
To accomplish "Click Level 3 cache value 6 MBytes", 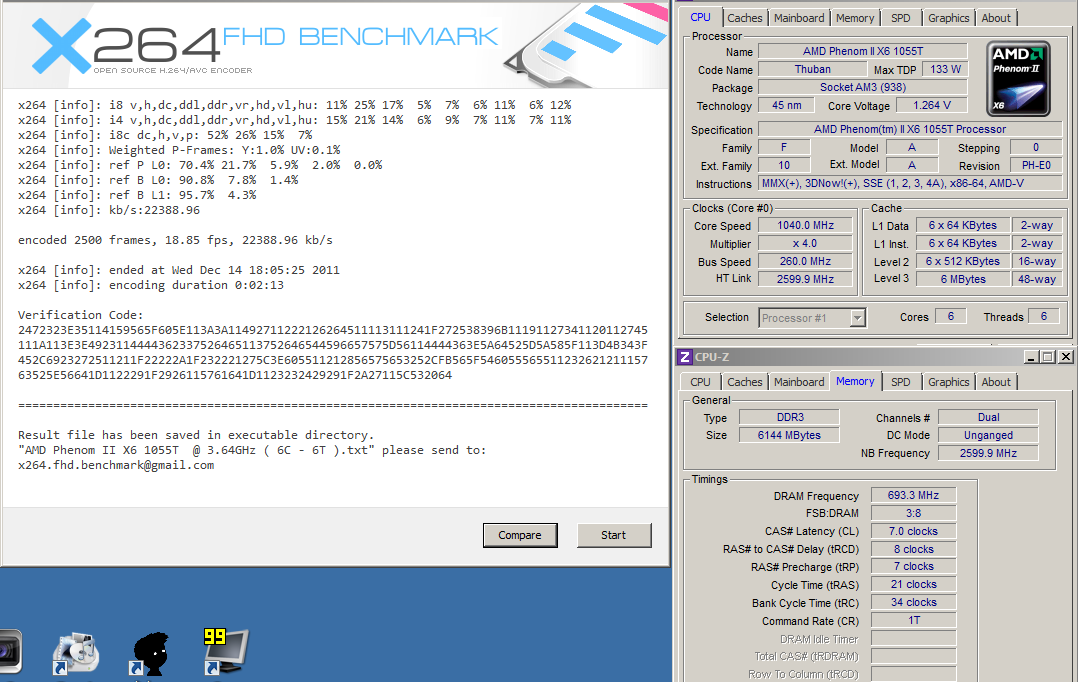I will click(962, 279).
